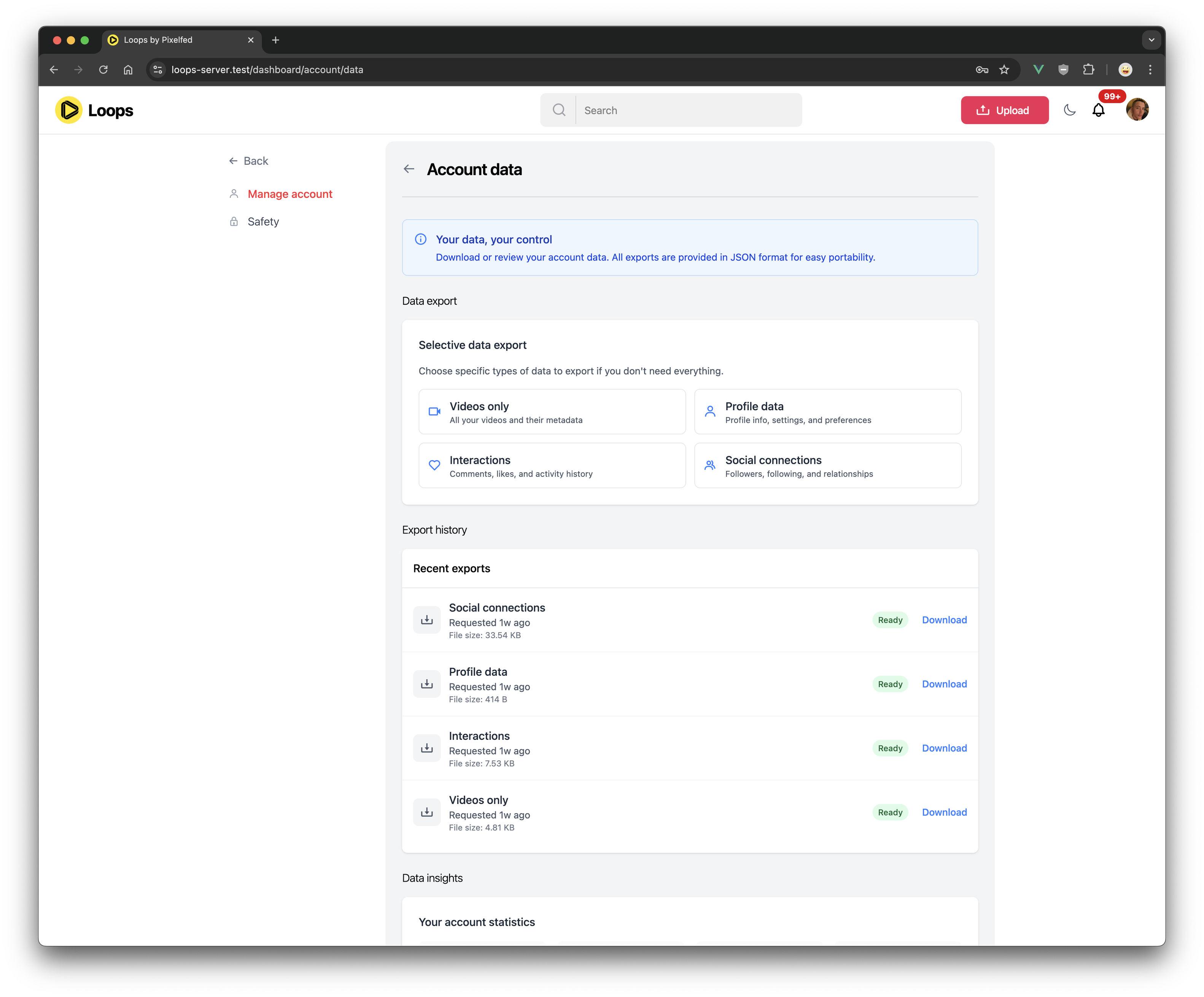The width and height of the screenshot is (1204, 997).
Task: Download the Social connections export
Action: pos(944,620)
